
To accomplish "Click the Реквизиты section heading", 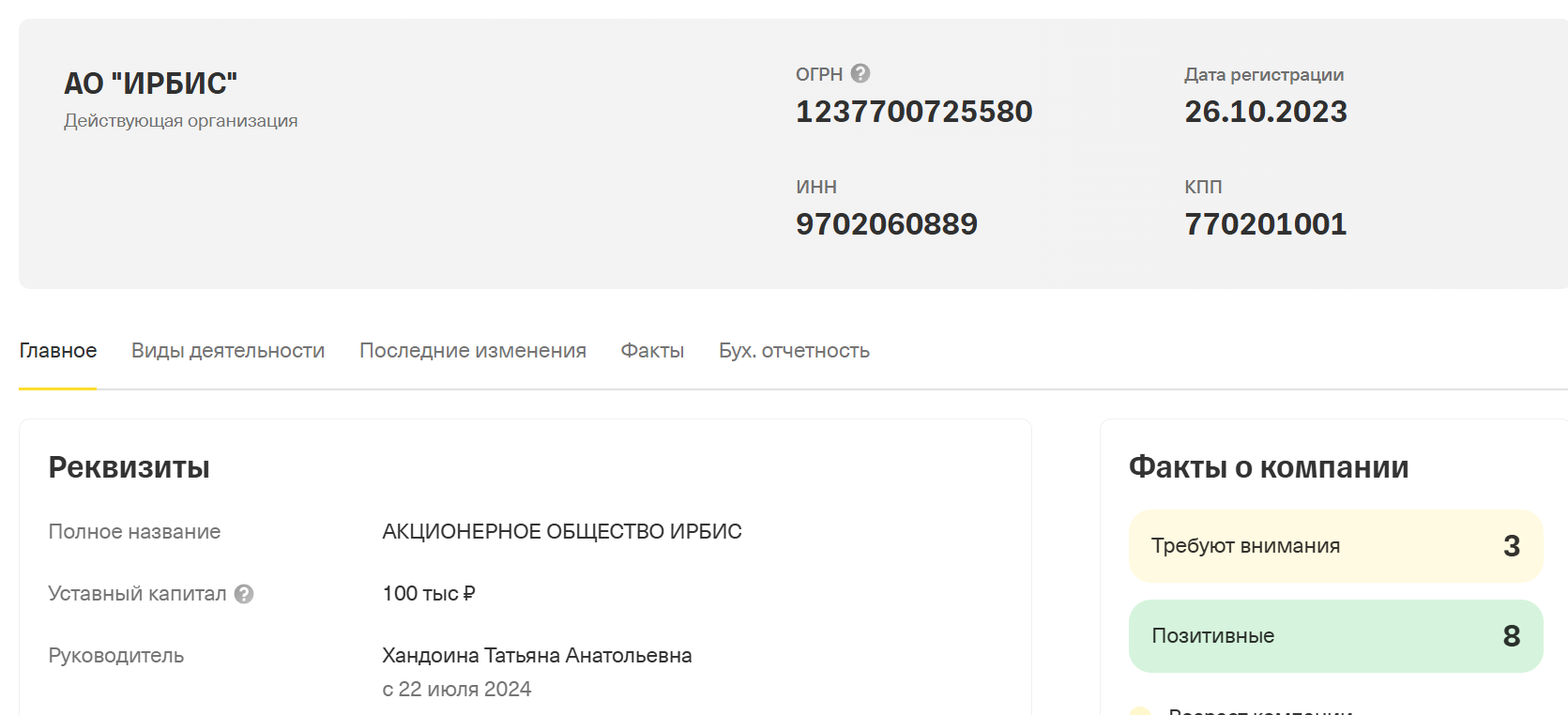I will (129, 467).
